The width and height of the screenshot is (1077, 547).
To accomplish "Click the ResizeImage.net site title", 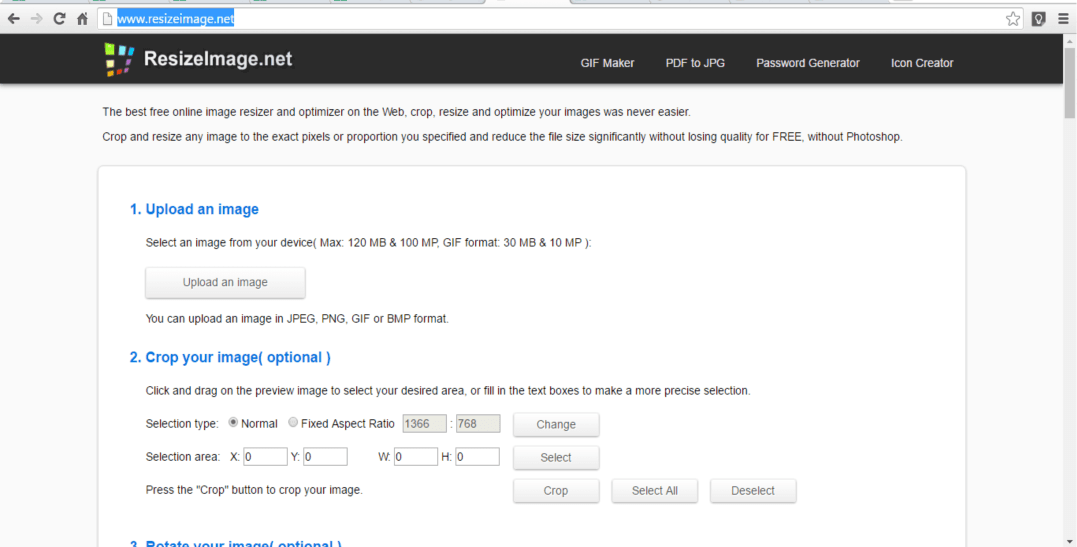I will click(218, 60).
